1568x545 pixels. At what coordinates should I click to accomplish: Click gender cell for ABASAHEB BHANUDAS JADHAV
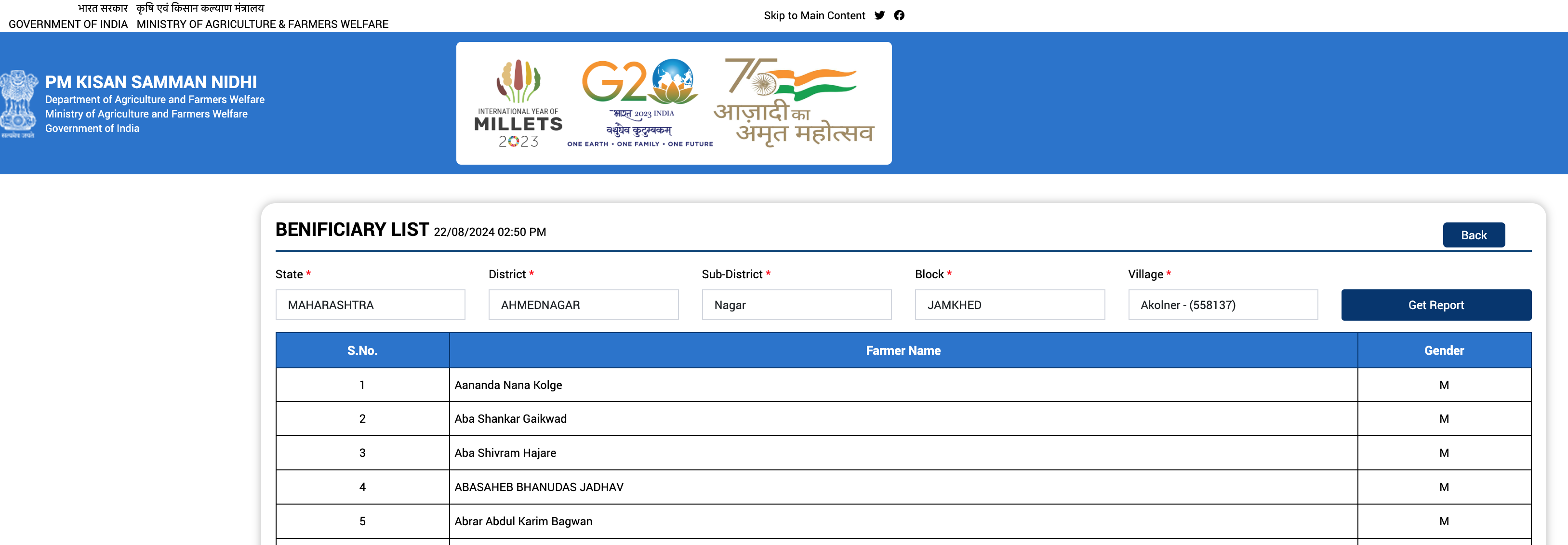click(x=1444, y=487)
